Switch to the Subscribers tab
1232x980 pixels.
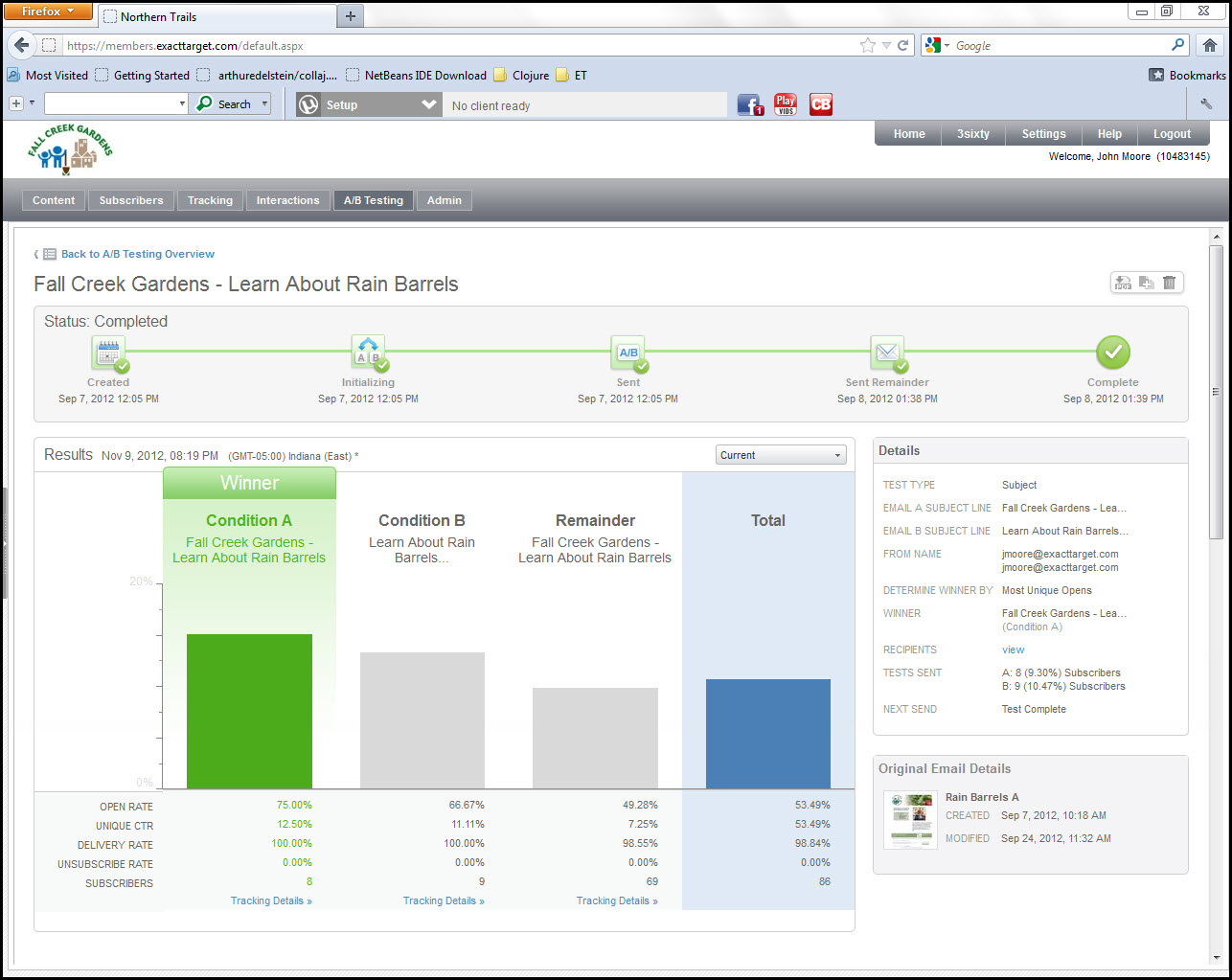pyautogui.click(x=131, y=200)
